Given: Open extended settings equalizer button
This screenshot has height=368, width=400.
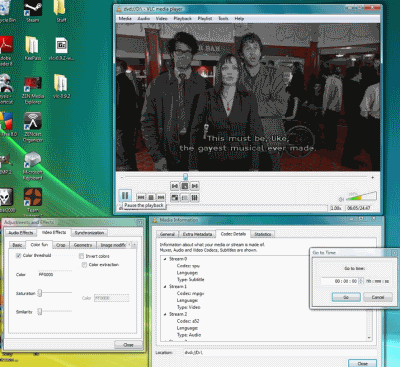Looking at the screenshot, I should pyautogui.click(x=195, y=198).
